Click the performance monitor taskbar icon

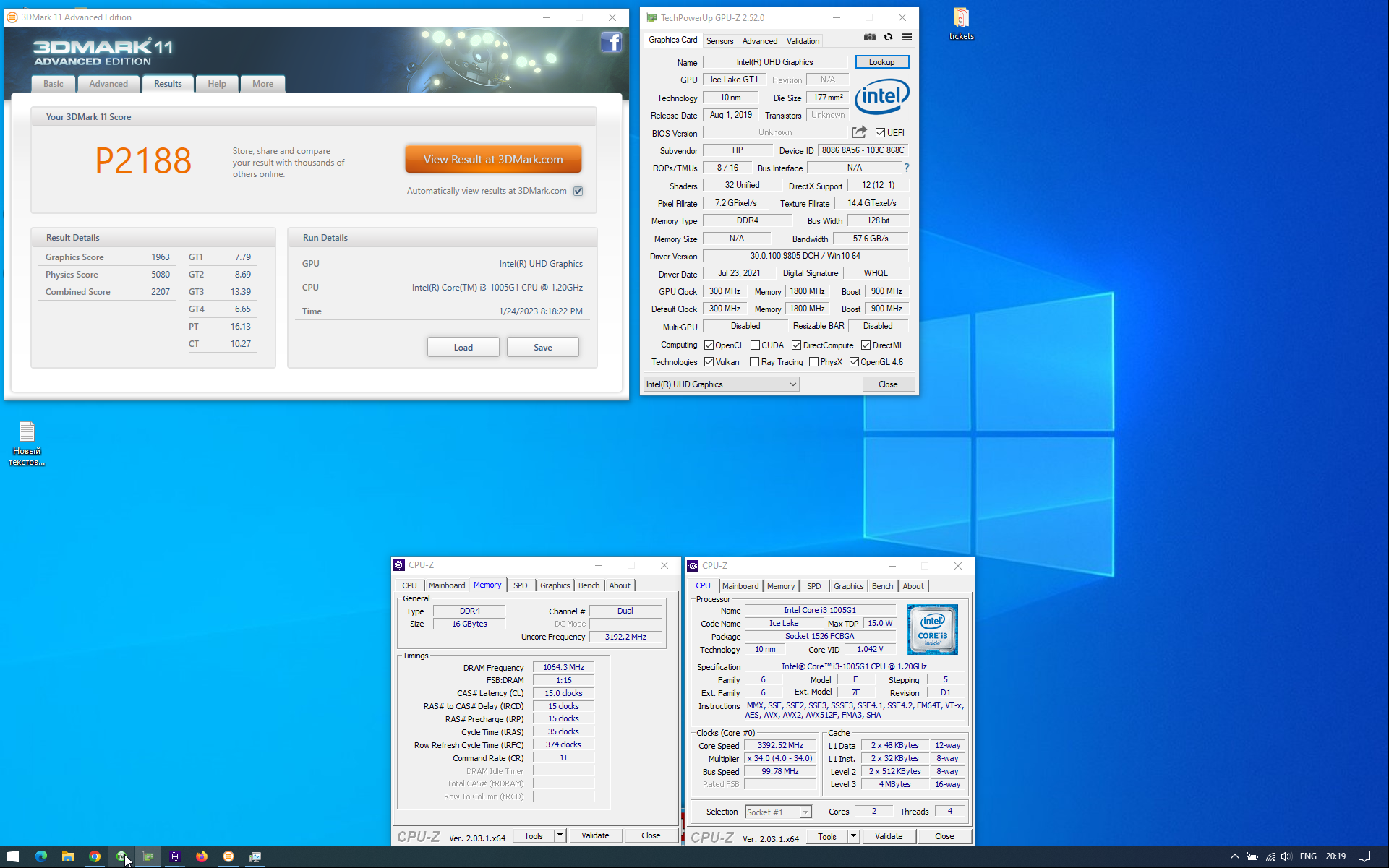tap(255, 856)
